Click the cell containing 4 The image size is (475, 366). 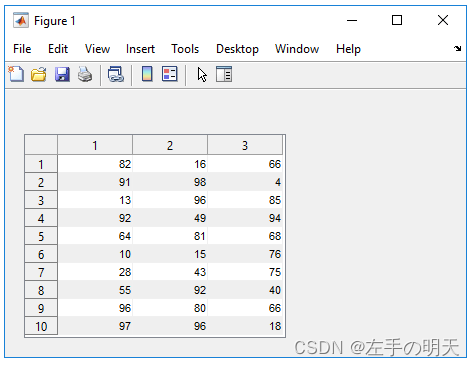pyautogui.click(x=245, y=182)
